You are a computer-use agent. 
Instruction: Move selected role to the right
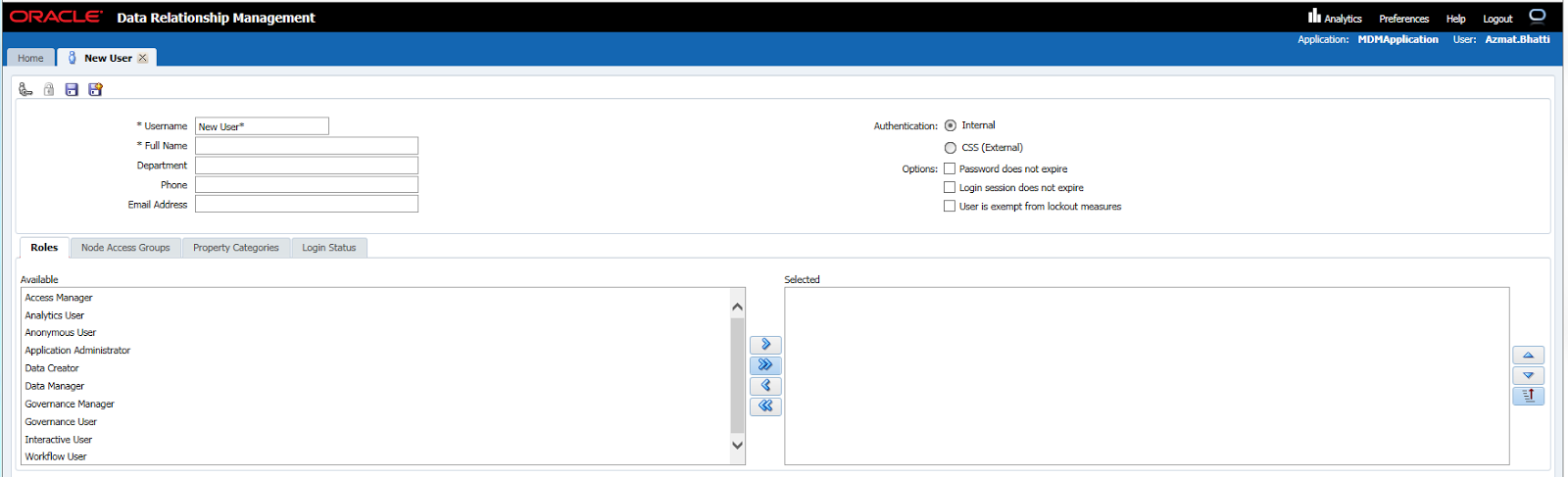point(765,345)
